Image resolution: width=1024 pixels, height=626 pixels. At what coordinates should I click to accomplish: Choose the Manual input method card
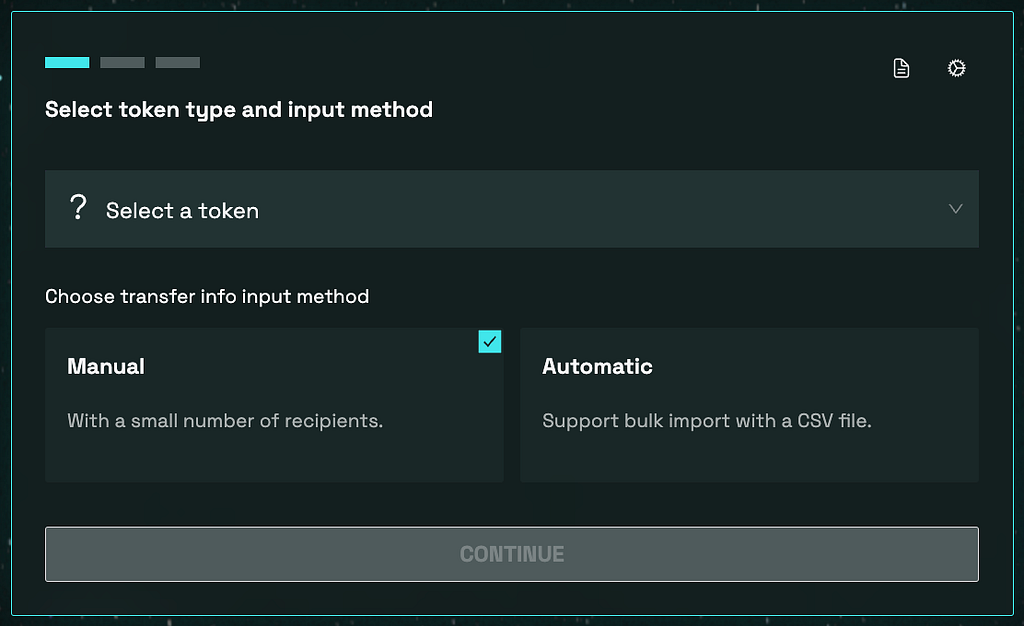tap(274, 405)
